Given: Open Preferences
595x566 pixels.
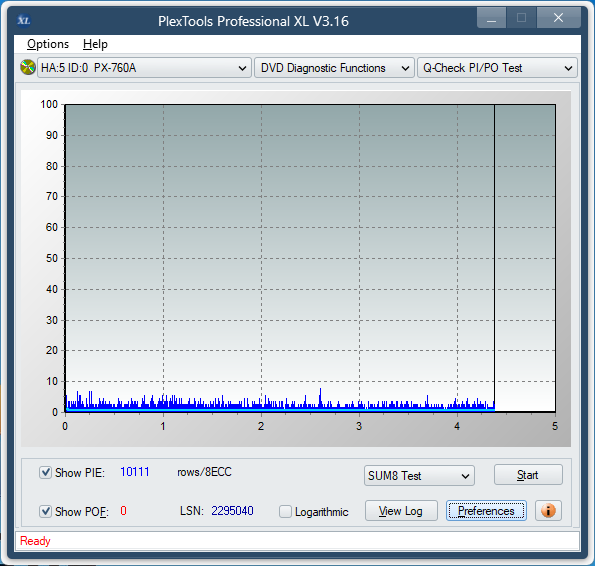Looking at the screenshot, I should 486,511.
